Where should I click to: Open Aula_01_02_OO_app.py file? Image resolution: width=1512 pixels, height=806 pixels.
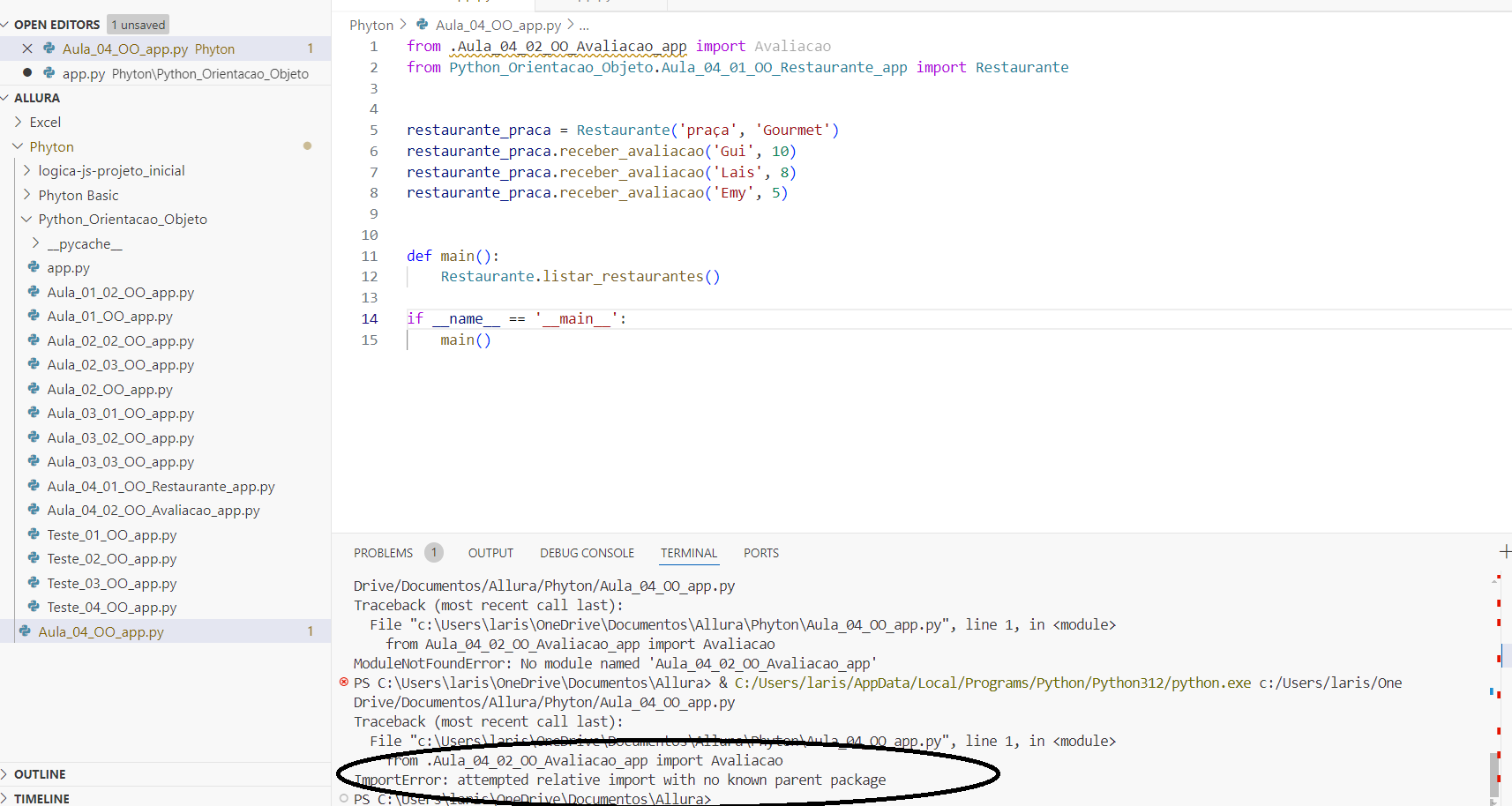coord(121,292)
